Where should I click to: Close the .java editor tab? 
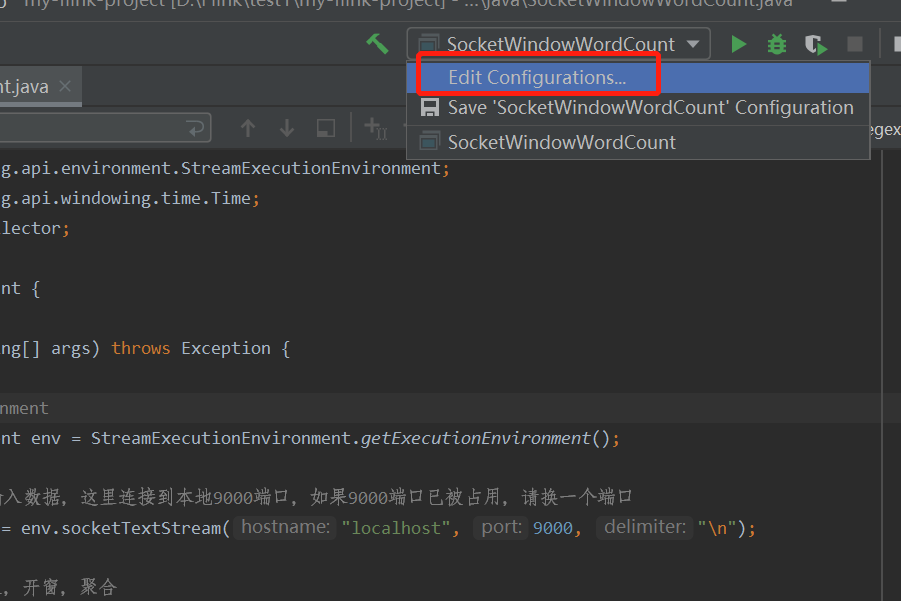tap(66, 86)
